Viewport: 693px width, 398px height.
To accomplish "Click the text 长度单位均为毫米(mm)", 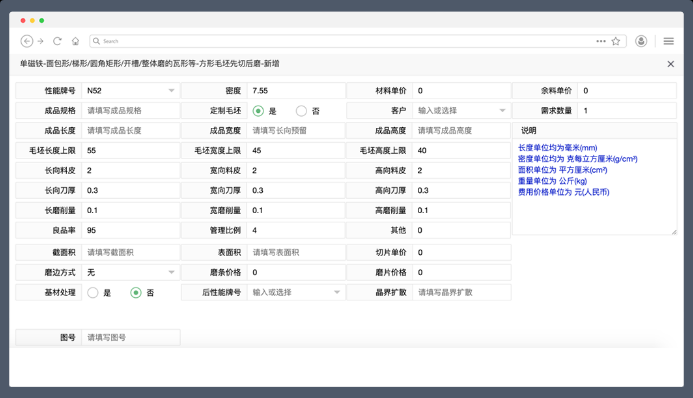I will click(x=557, y=148).
